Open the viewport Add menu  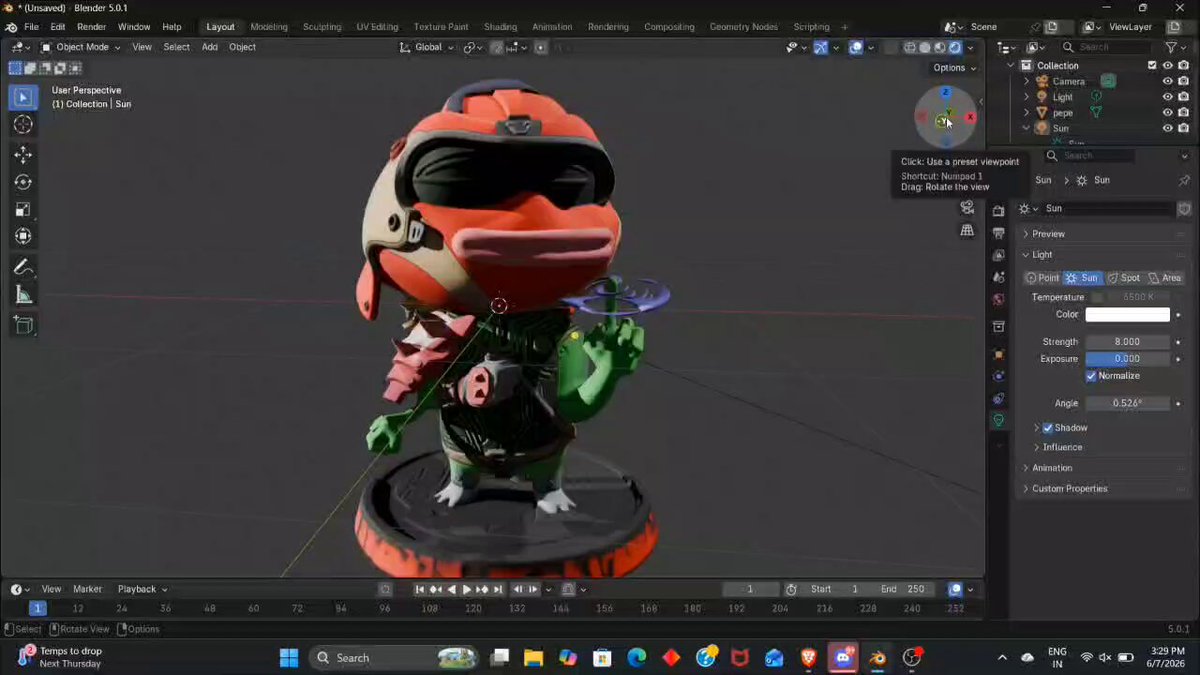209,47
